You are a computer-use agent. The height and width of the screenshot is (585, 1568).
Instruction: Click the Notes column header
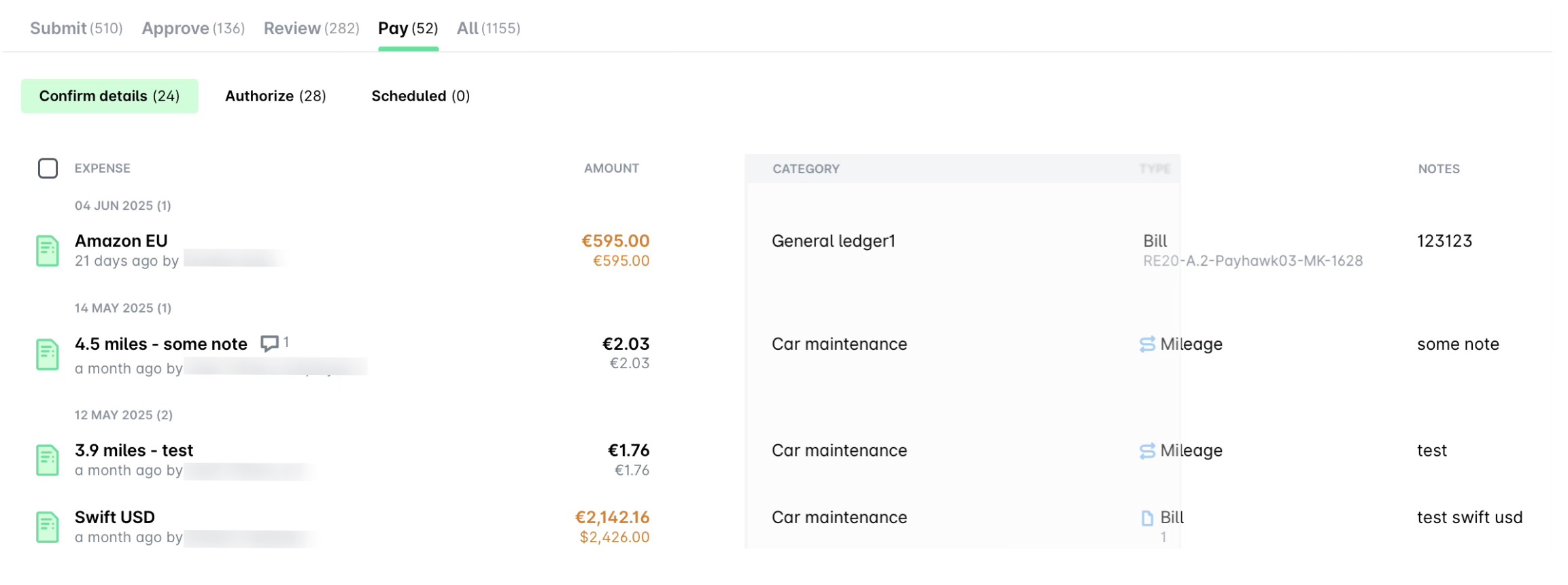[1439, 169]
